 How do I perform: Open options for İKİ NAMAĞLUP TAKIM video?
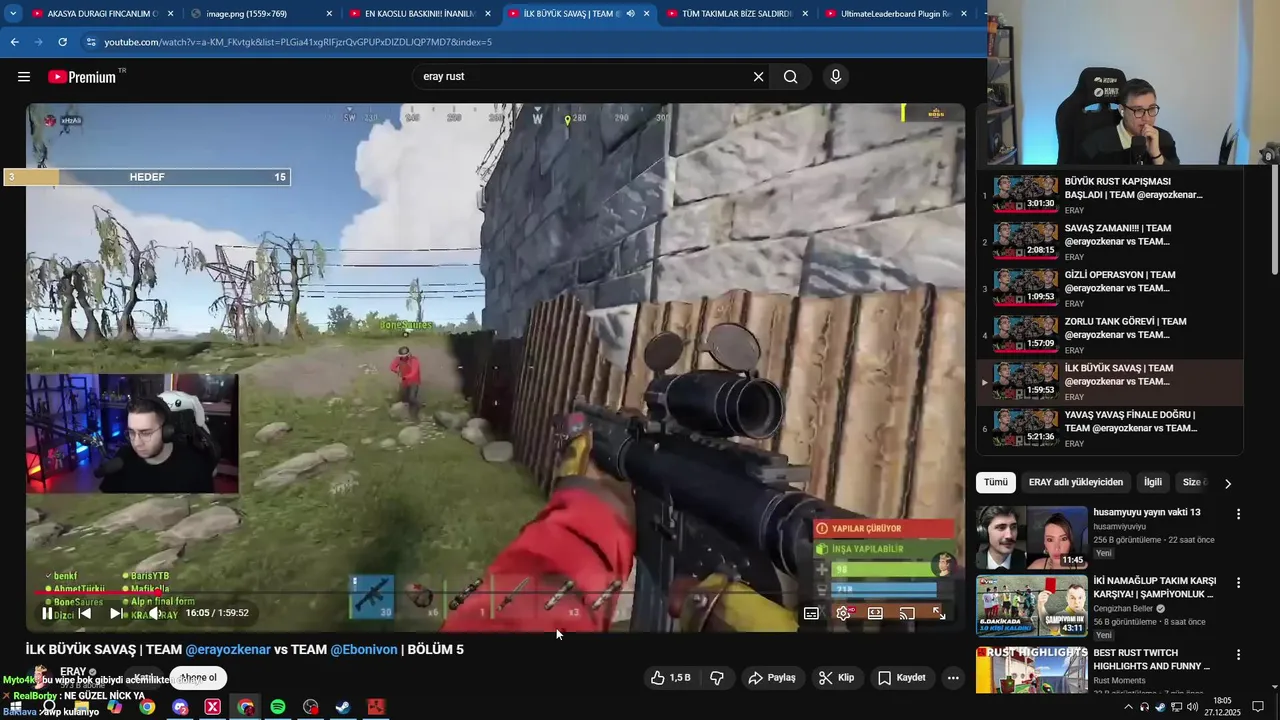1238,583
